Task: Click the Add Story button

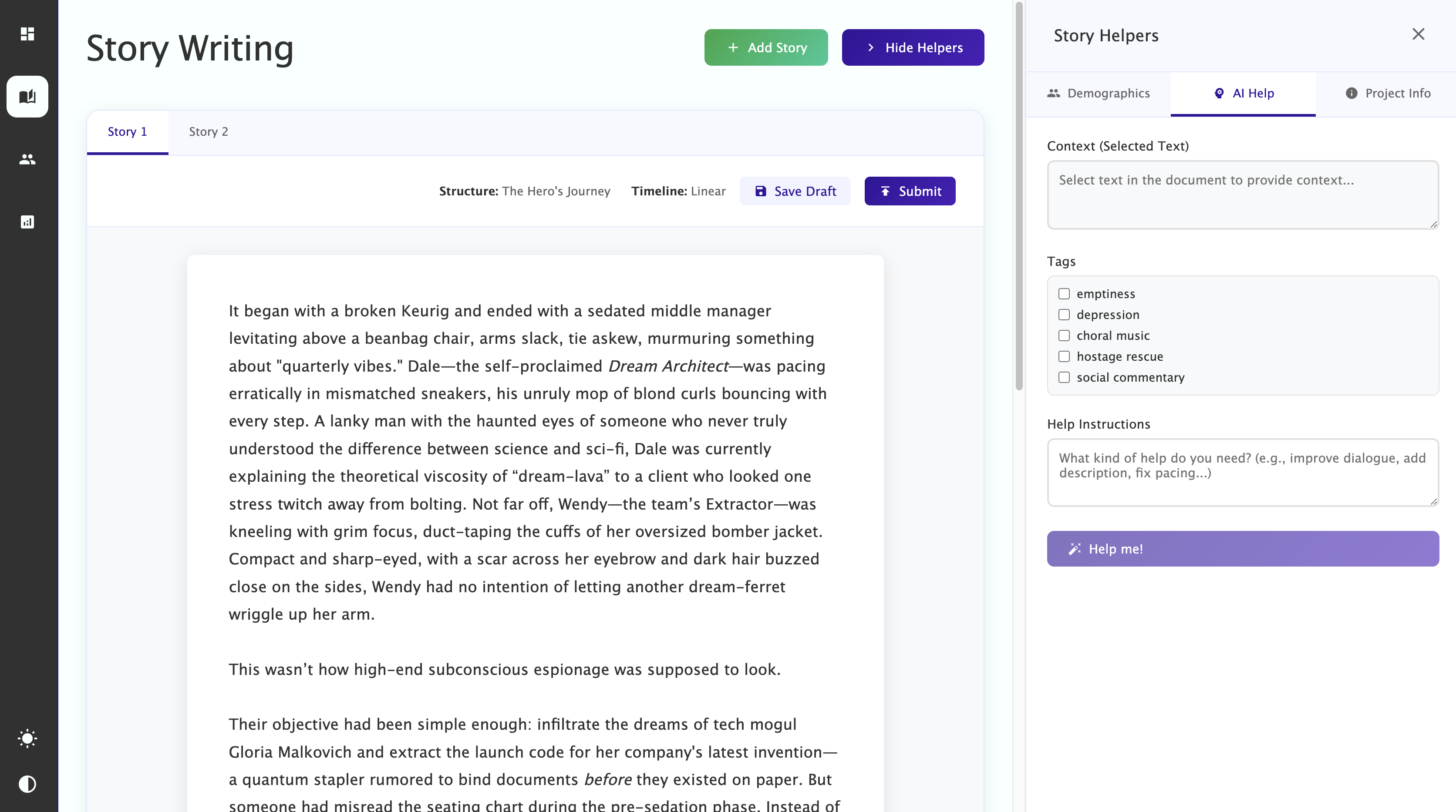Action: tap(765, 47)
